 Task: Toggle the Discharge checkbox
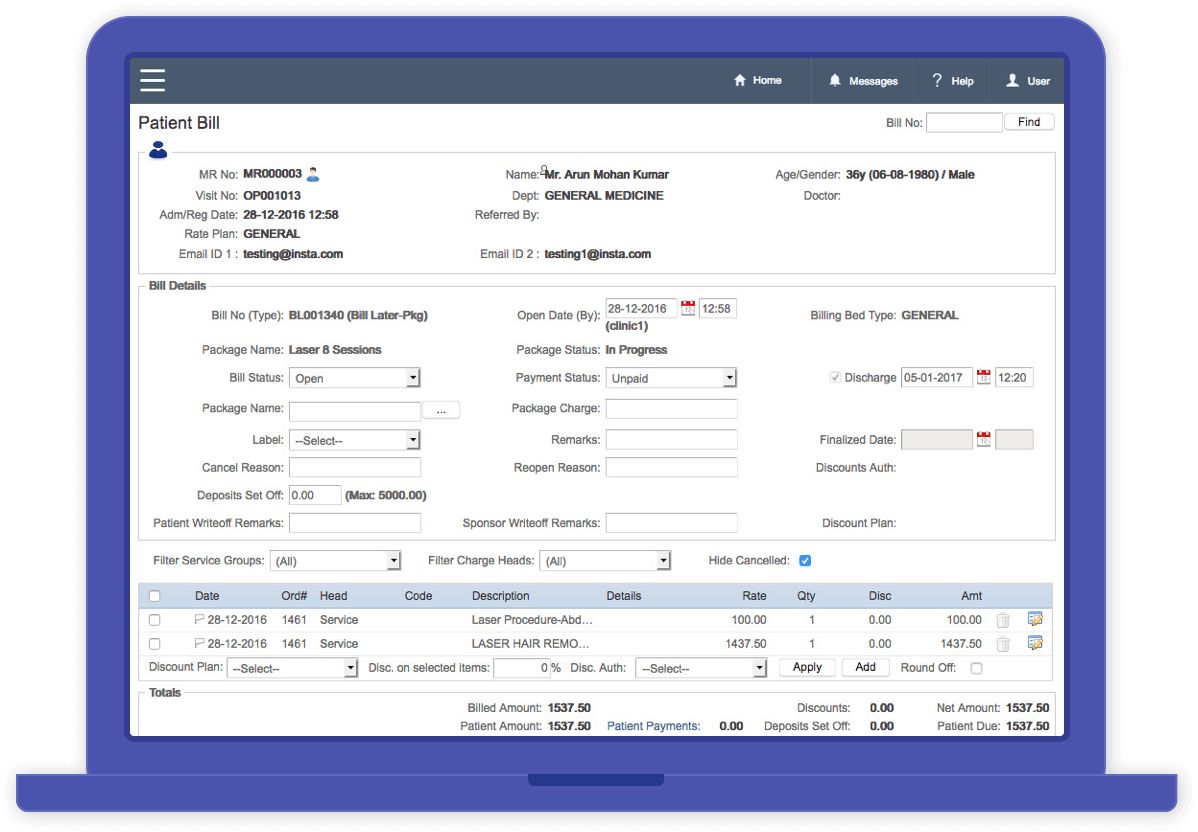click(x=835, y=377)
